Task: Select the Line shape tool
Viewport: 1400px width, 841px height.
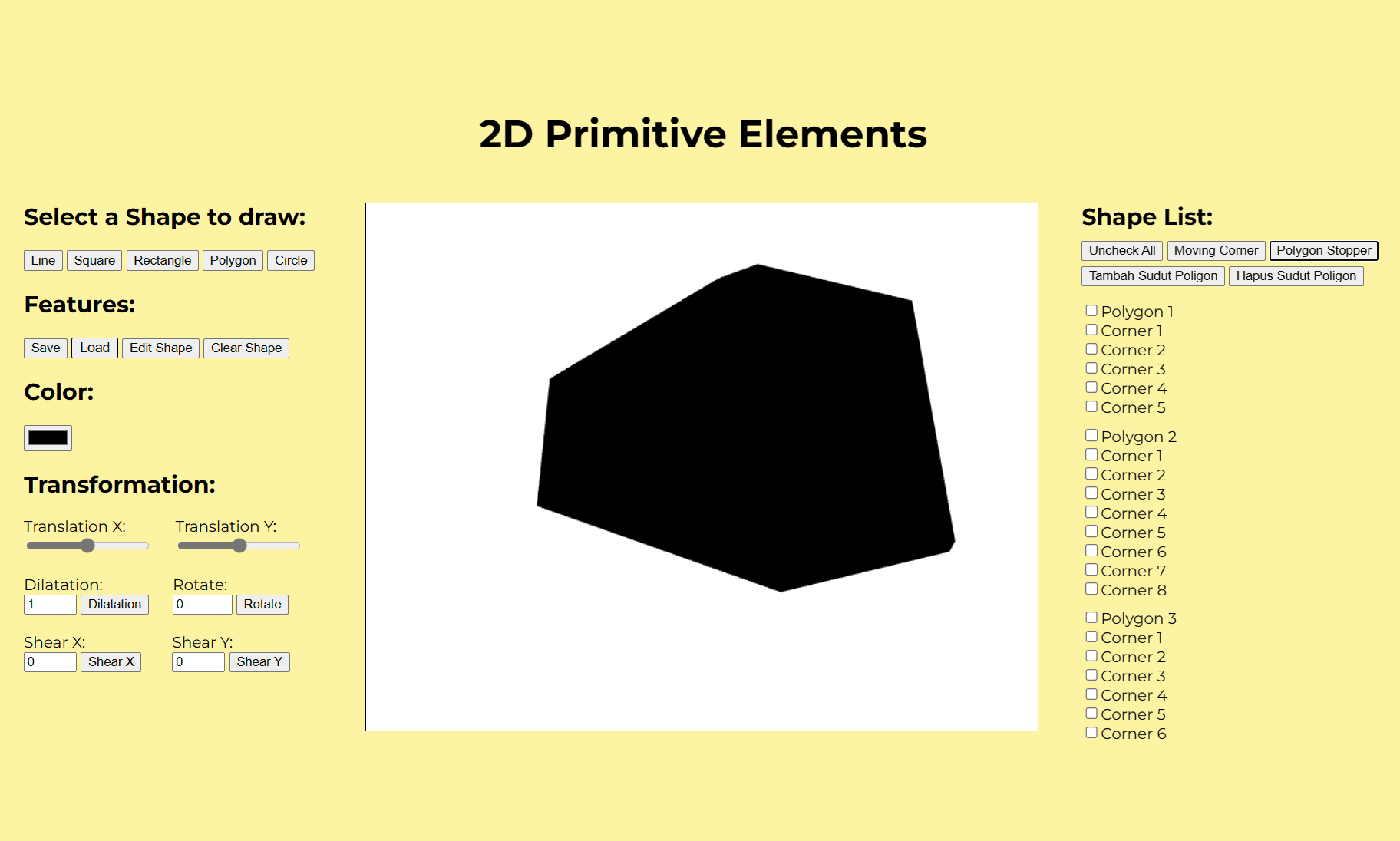Action: [x=42, y=260]
